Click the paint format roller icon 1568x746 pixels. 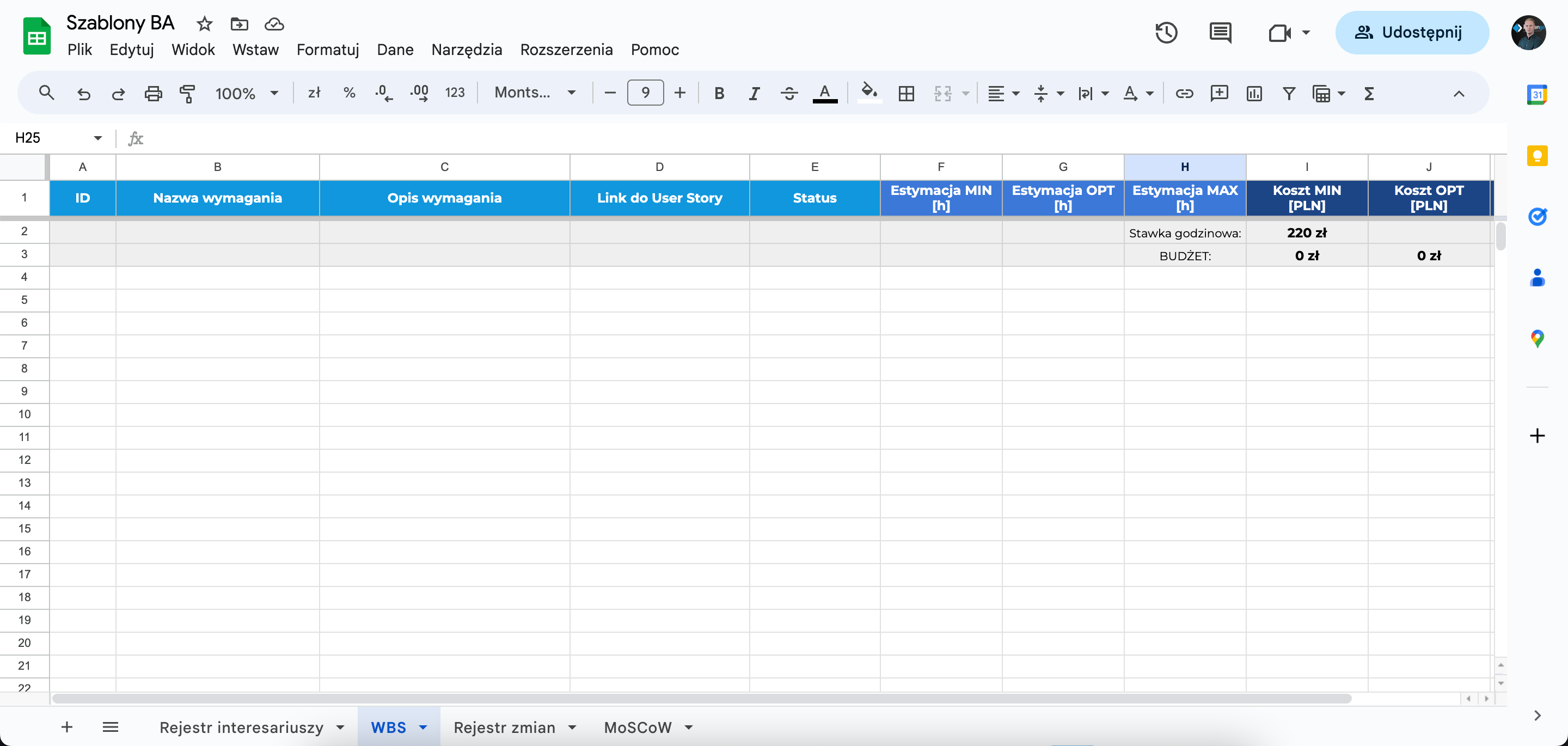tap(187, 93)
